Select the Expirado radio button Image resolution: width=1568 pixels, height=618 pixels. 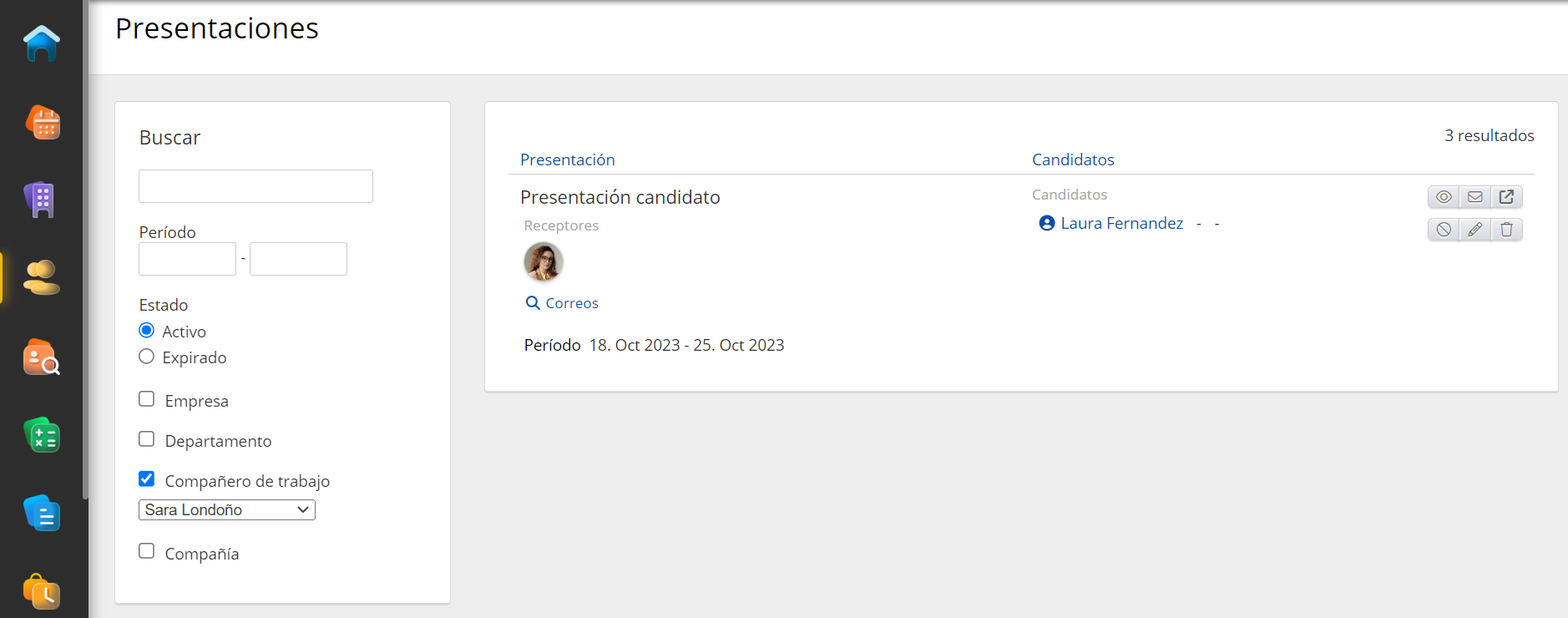click(x=147, y=357)
